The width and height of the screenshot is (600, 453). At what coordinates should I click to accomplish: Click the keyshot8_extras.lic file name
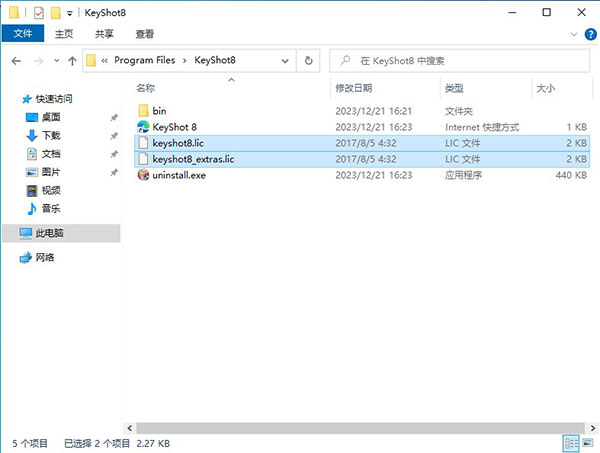pyautogui.click(x=193, y=159)
